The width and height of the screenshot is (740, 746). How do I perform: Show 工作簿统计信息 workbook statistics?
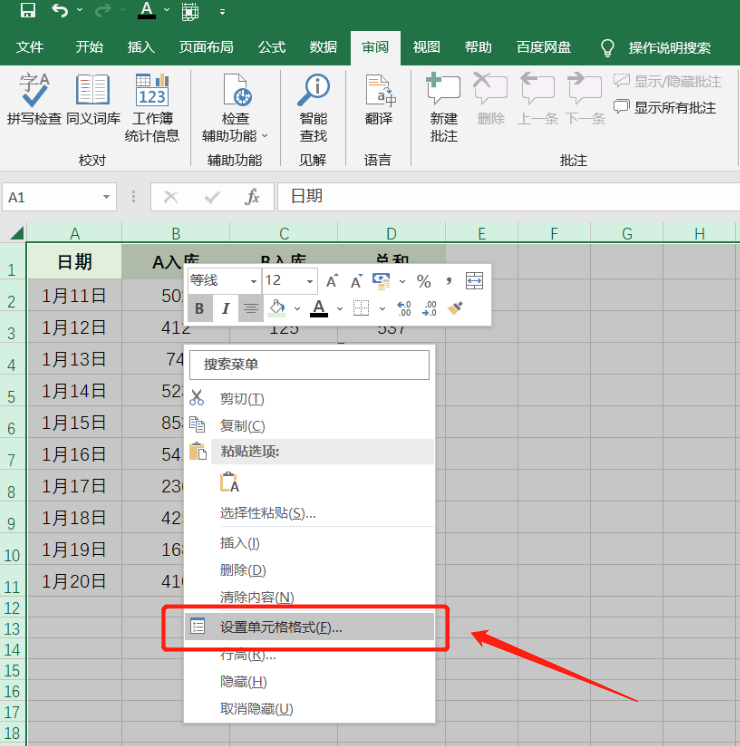pos(152,108)
